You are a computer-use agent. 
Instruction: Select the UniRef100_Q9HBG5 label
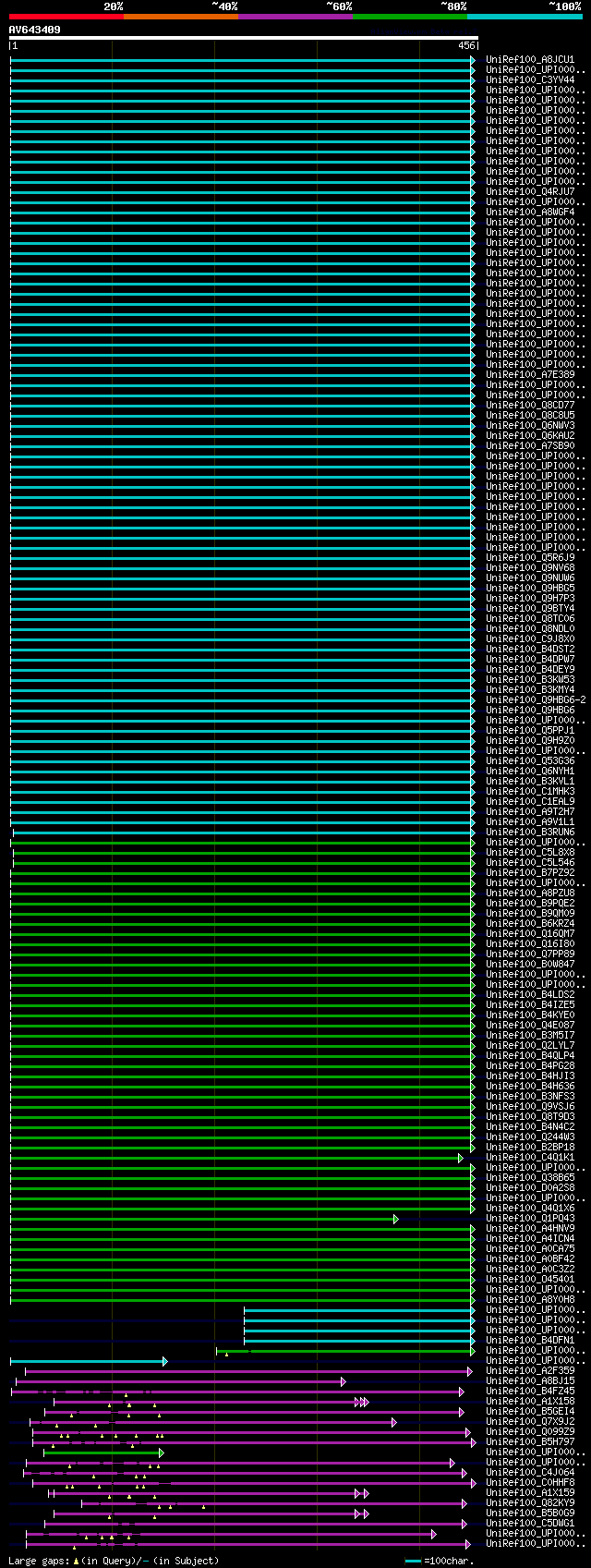point(530,589)
